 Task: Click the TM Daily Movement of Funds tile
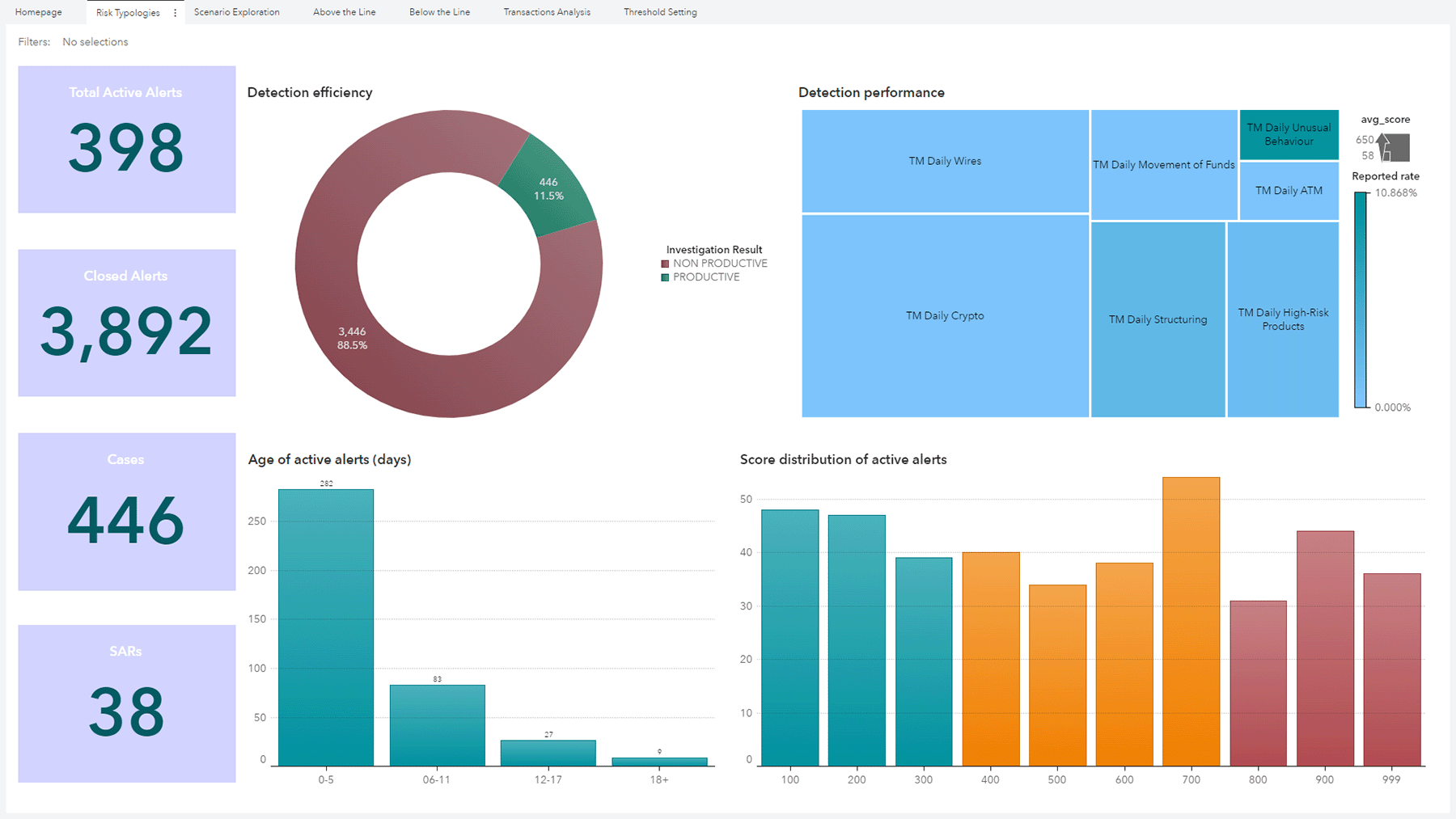[x=1164, y=165]
